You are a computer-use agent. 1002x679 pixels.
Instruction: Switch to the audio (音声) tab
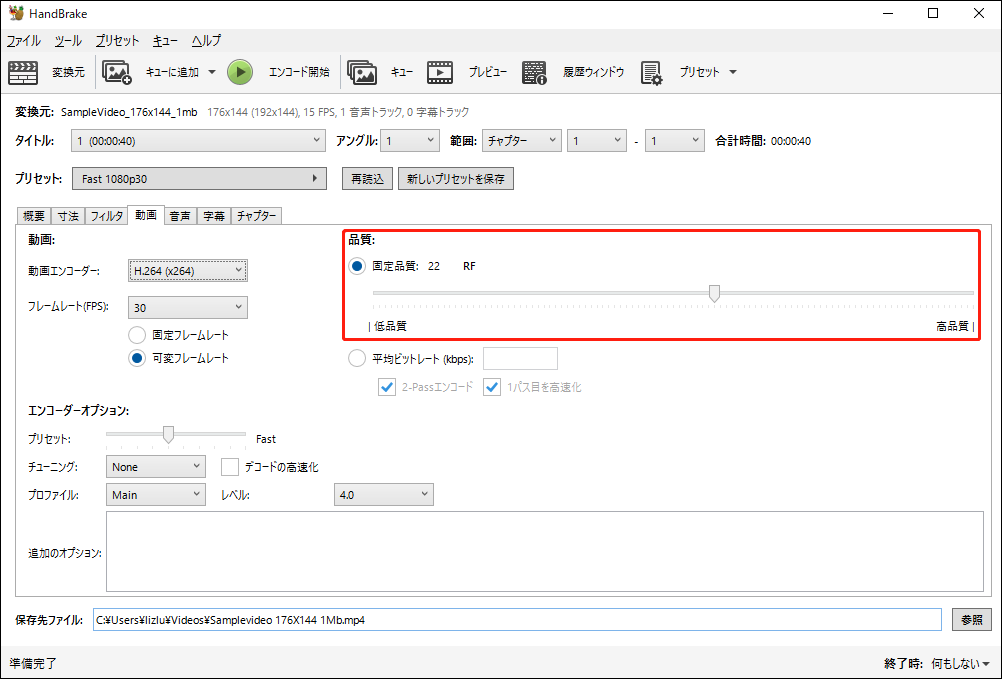point(180,216)
